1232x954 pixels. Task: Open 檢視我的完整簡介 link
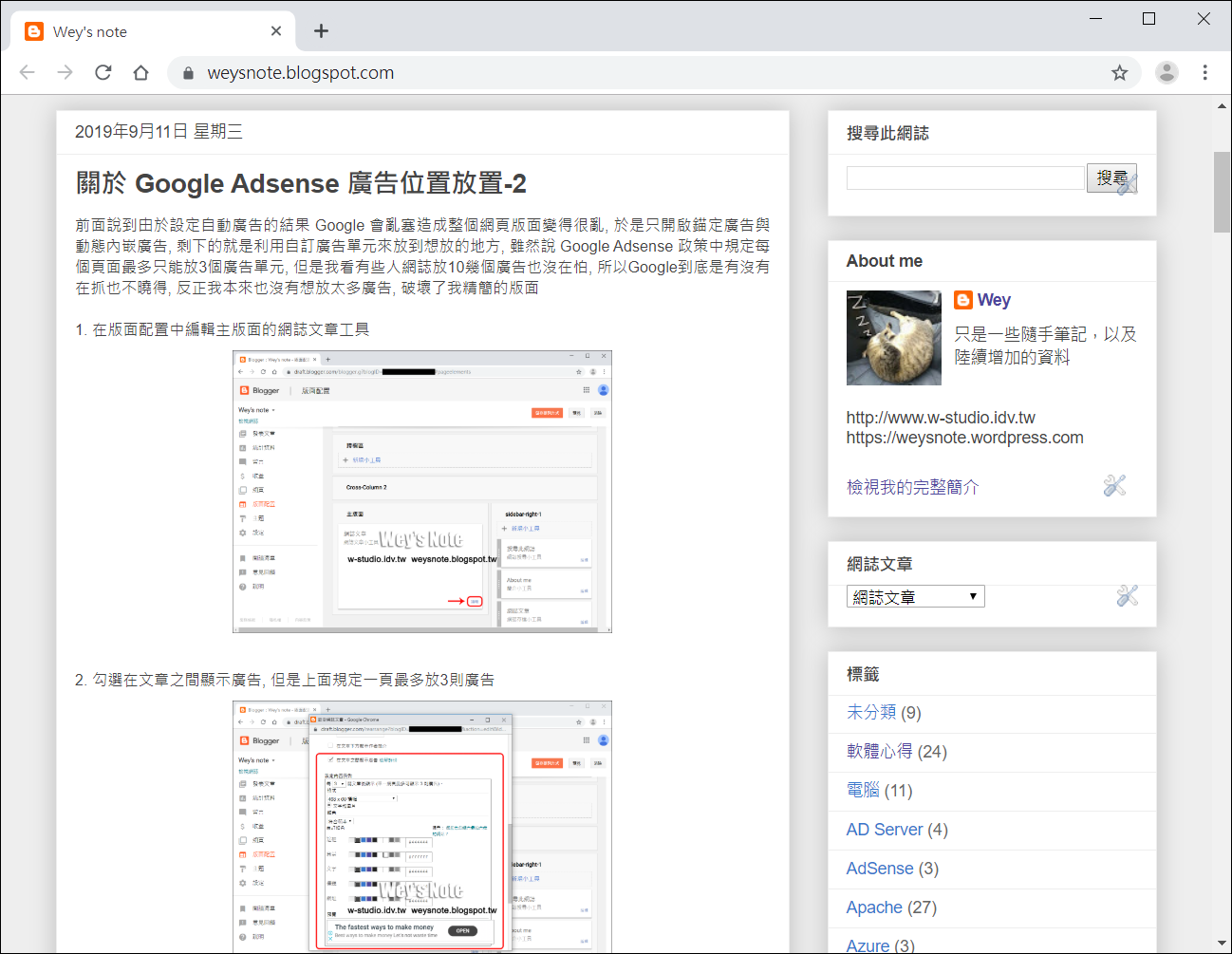pos(912,487)
